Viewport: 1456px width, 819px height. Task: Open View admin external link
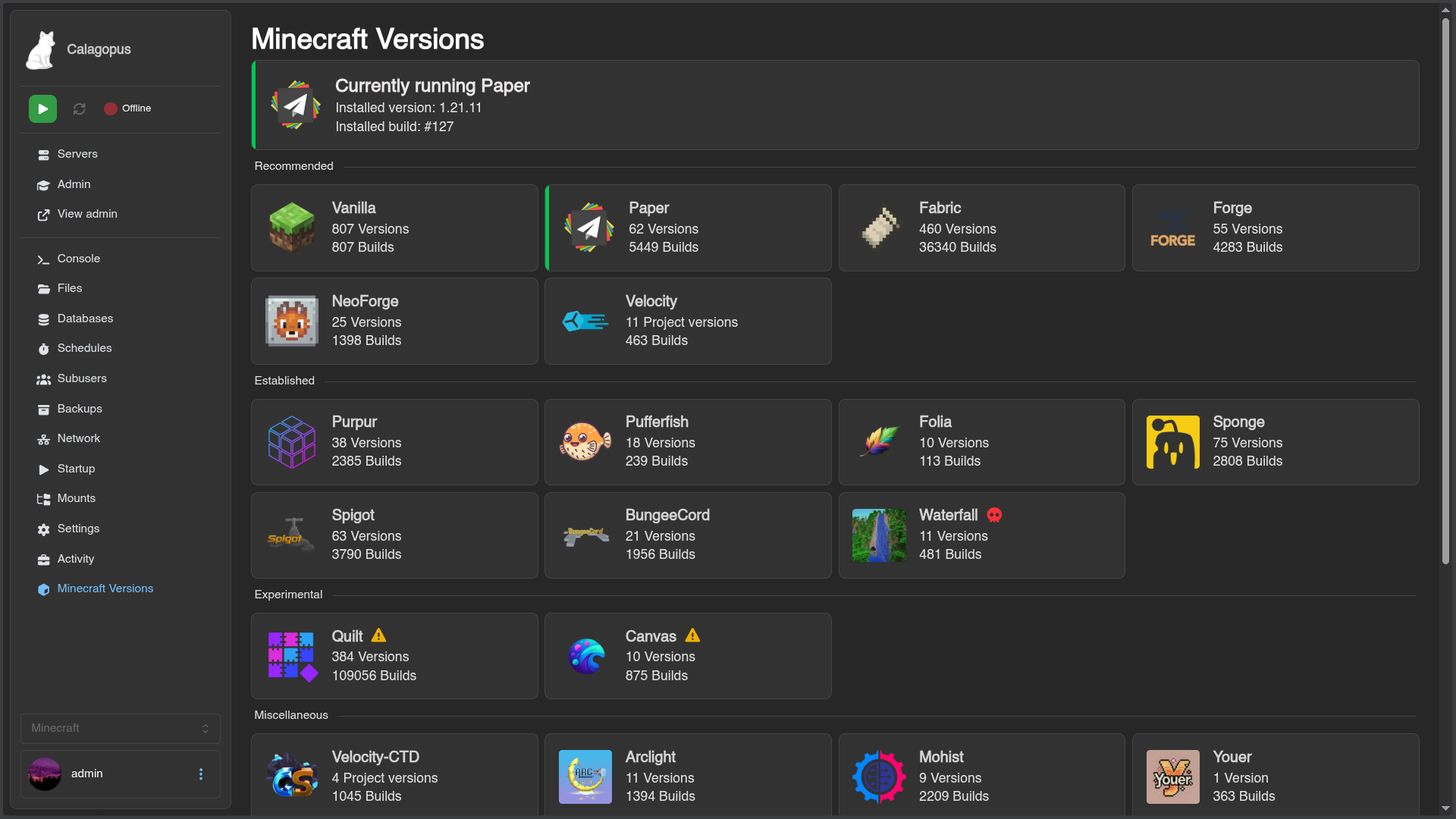(87, 214)
